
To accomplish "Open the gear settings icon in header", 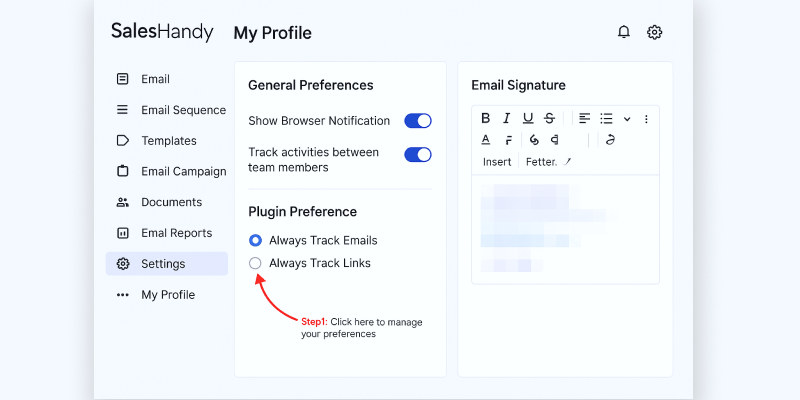I will pos(655,32).
